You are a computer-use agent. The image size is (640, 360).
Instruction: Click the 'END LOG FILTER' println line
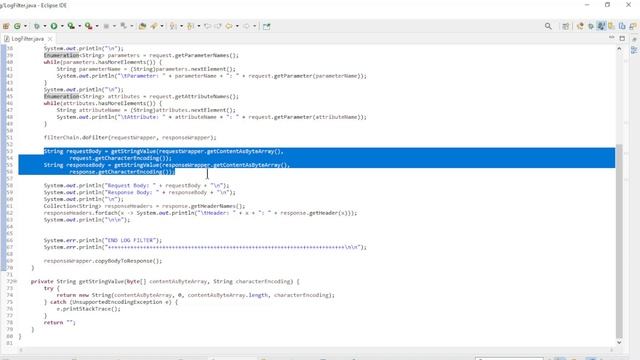click(x=103, y=240)
